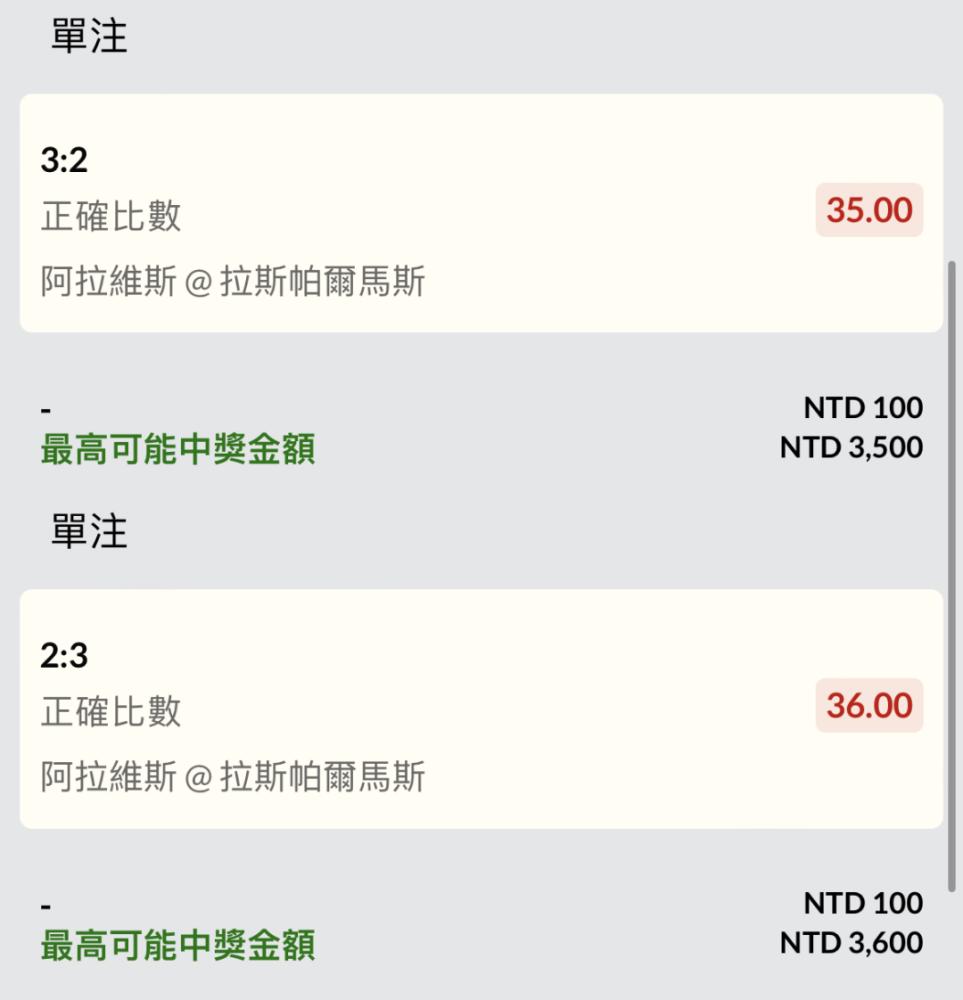Screen dimensions: 963x1000
Task: Click the NTD 100 stake above NTD 3,600
Action: pos(864,903)
